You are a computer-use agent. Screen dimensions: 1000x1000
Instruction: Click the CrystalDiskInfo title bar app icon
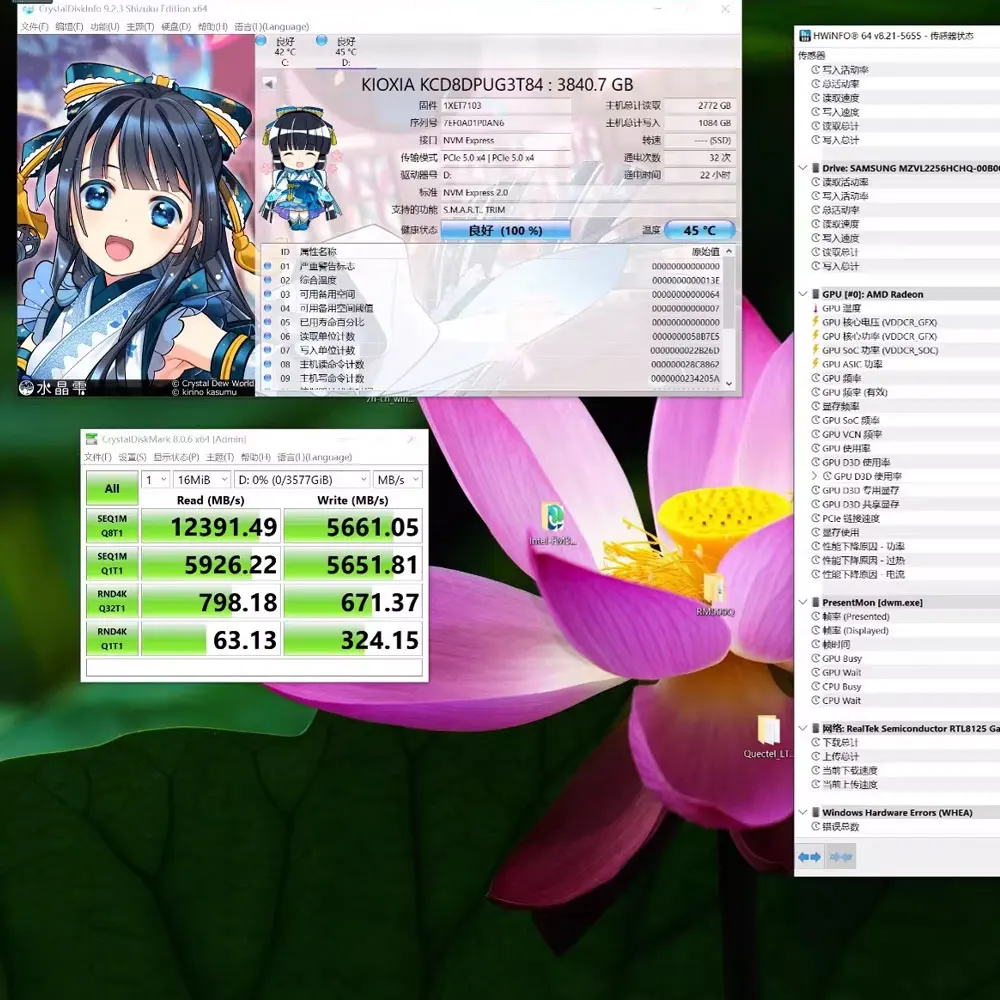pyautogui.click(x=28, y=9)
